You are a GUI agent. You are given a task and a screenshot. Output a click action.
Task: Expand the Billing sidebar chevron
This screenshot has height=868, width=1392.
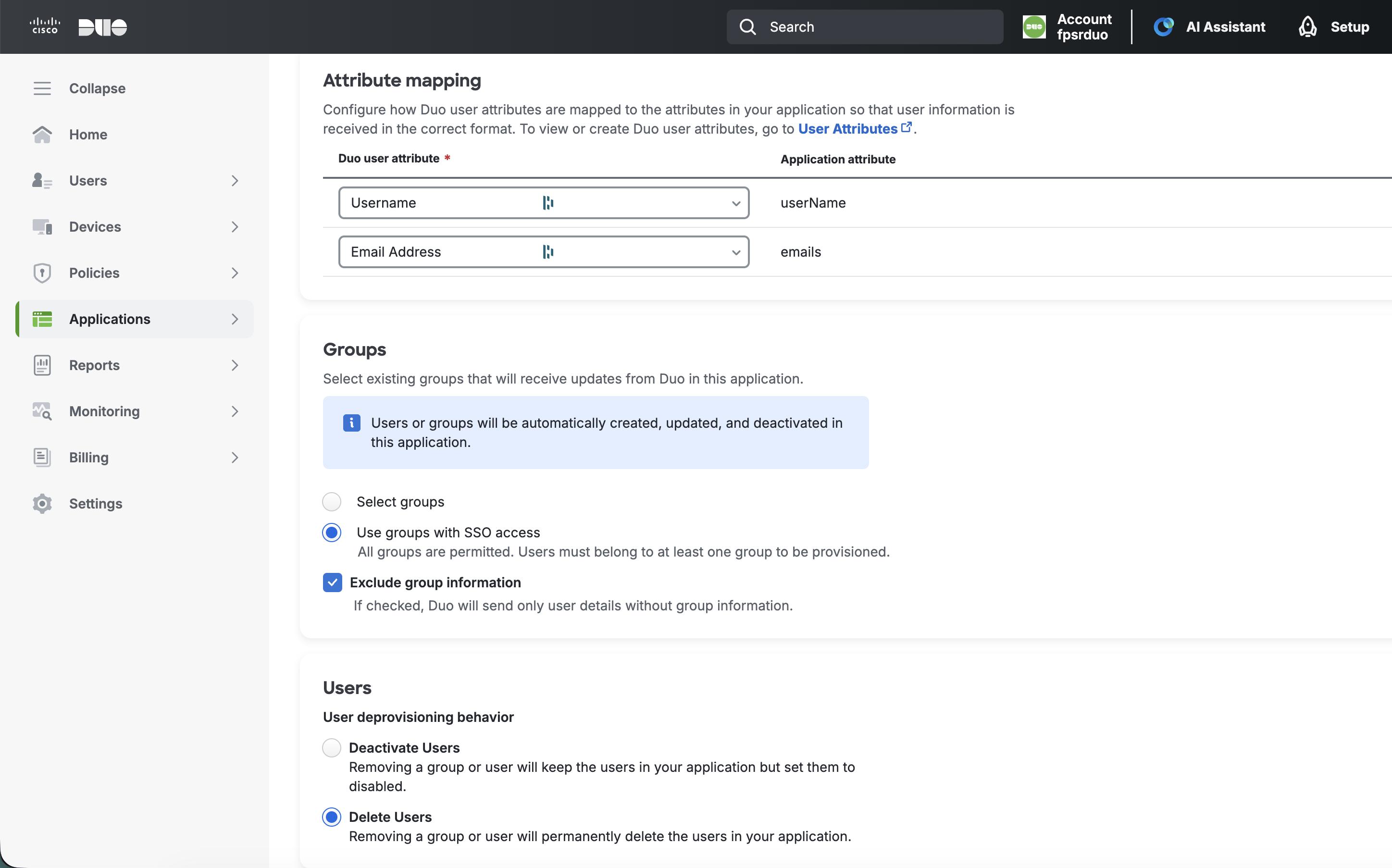coord(235,458)
